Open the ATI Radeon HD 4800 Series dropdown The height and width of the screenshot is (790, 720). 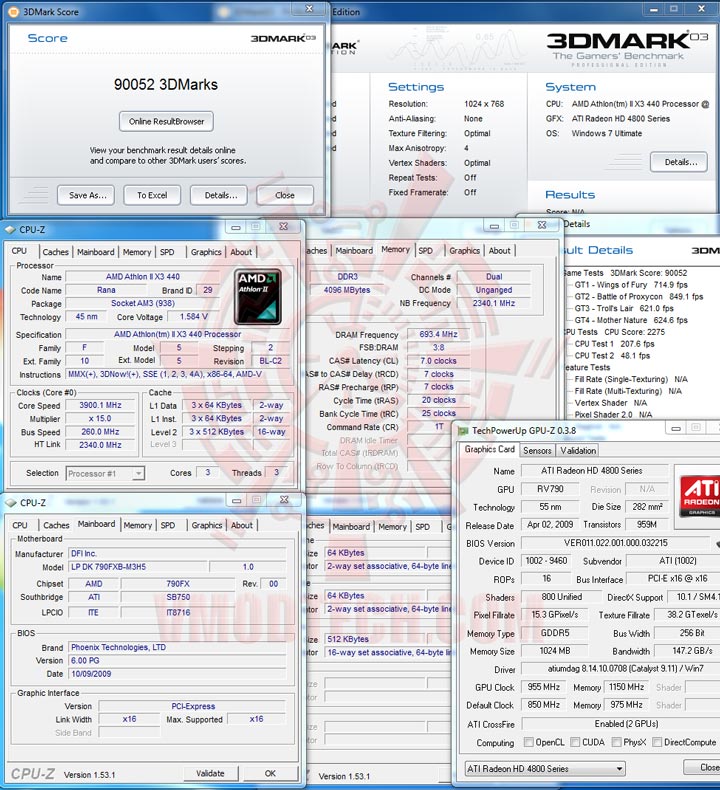(545, 769)
